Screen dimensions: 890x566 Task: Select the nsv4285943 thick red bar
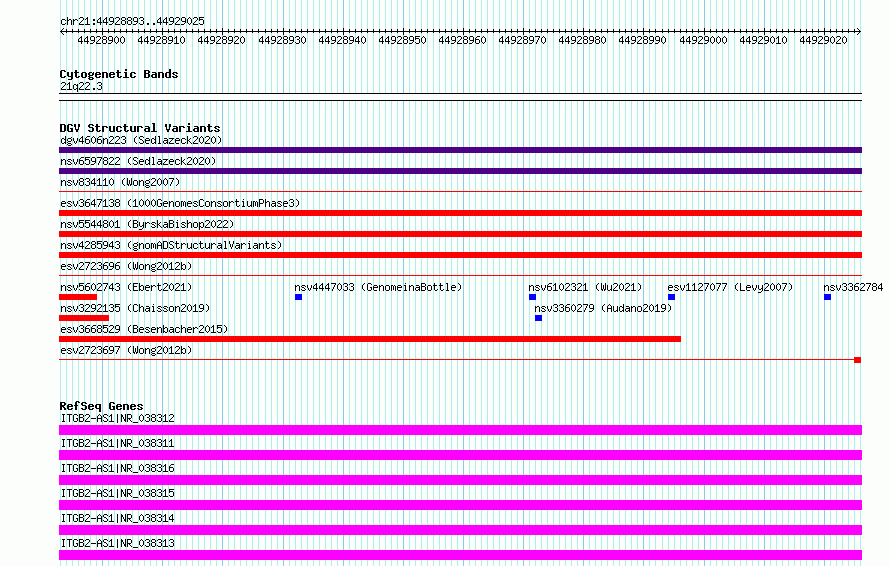[x=460, y=255]
